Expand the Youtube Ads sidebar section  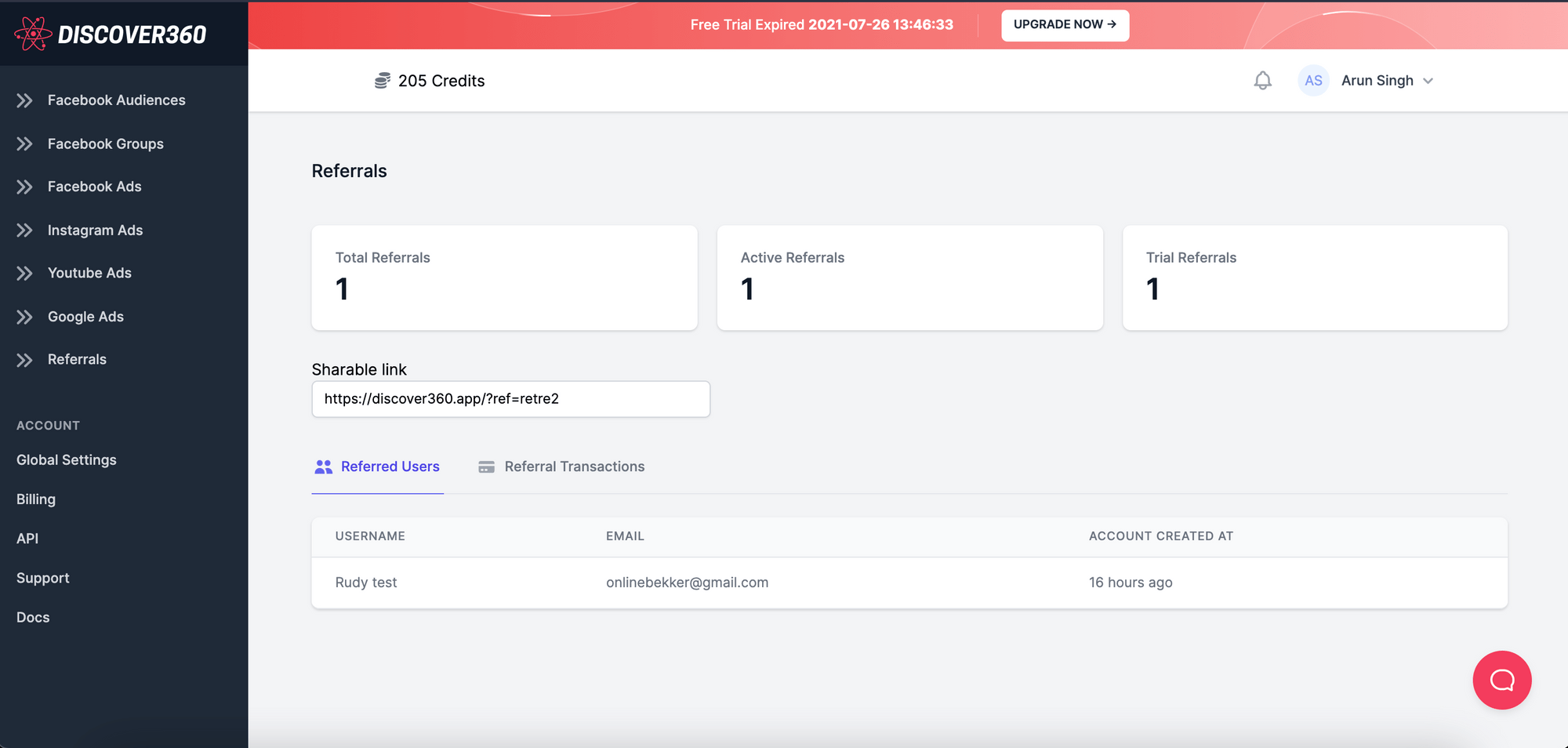(x=89, y=273)
